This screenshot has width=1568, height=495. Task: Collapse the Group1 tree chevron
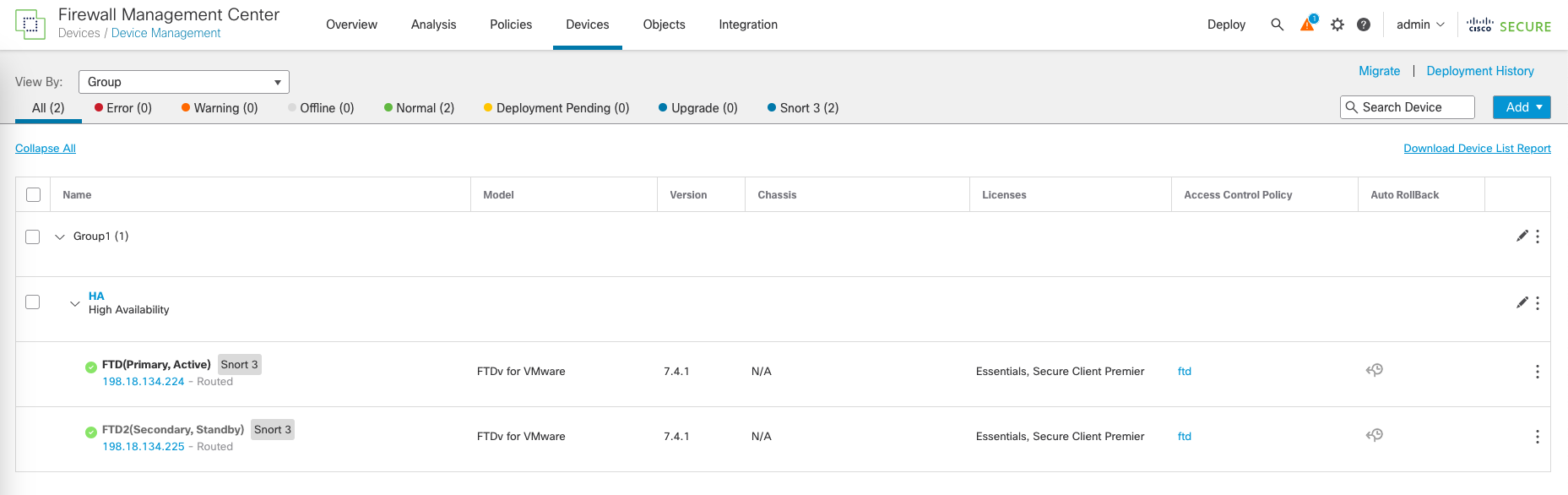60,237
